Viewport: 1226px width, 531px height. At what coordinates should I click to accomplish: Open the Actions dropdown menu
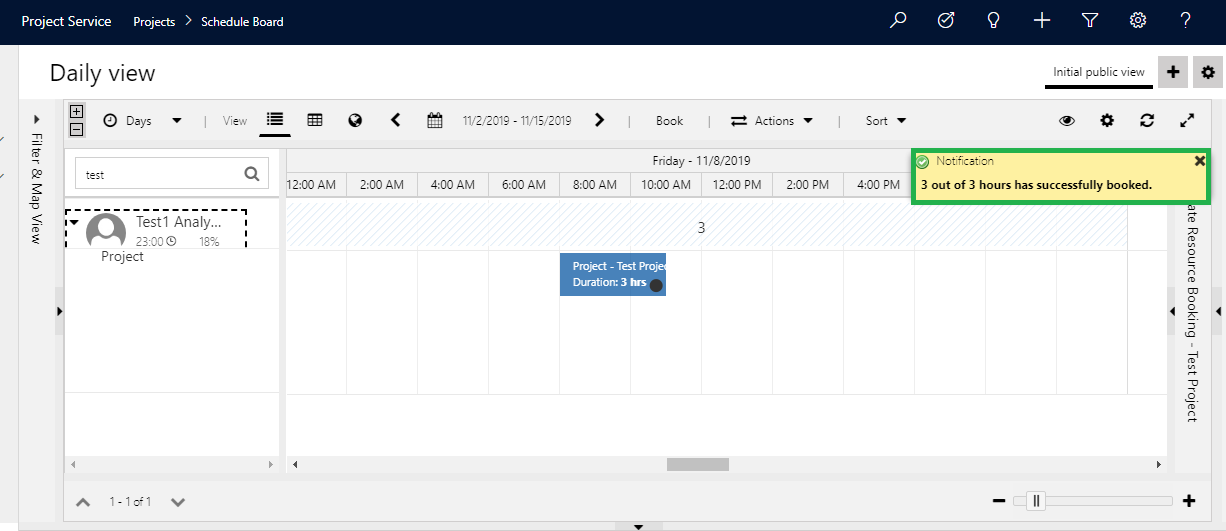(x=772, y=121)
